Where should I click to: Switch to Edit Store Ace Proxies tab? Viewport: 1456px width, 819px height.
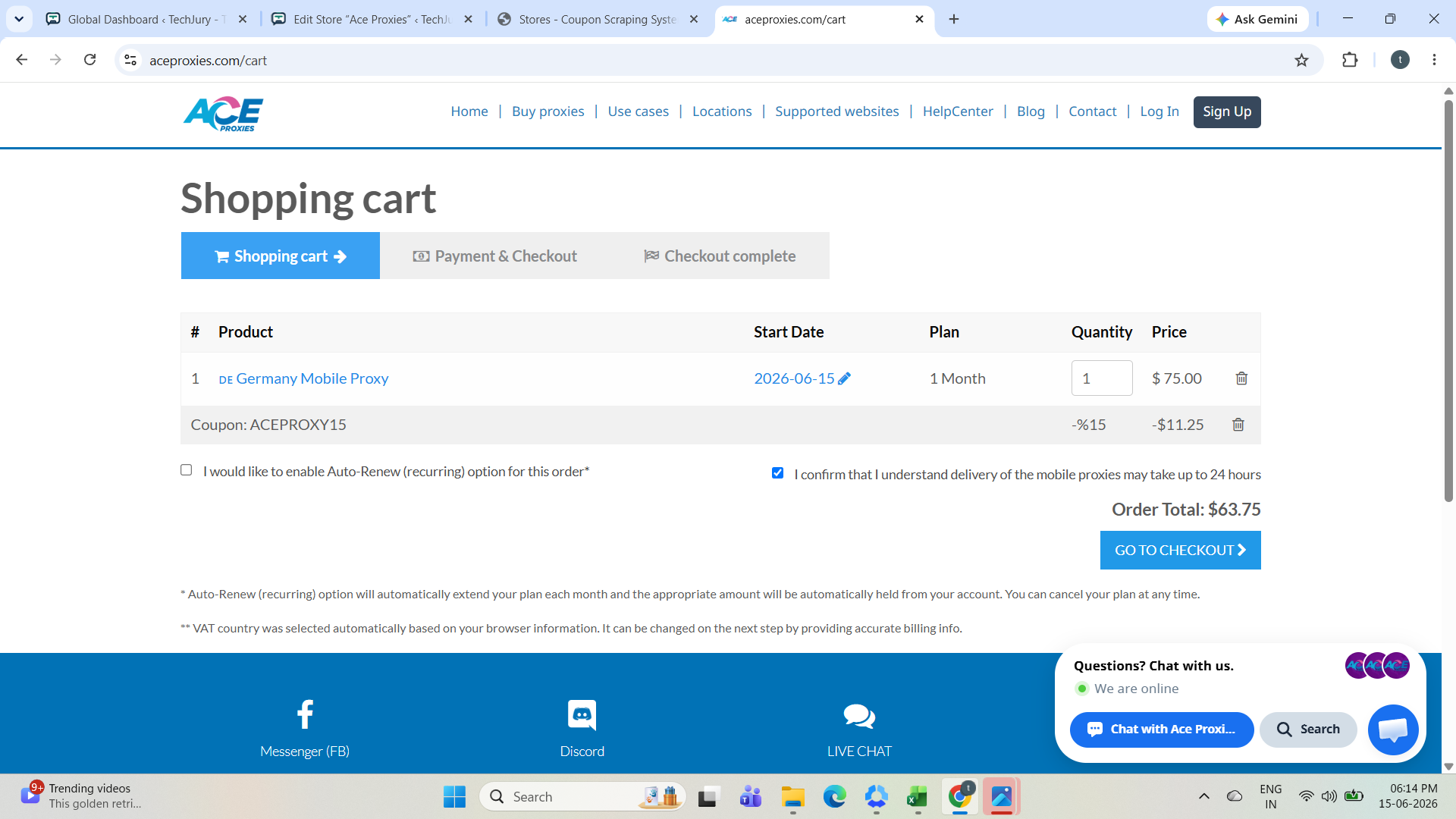click(372, 19)
